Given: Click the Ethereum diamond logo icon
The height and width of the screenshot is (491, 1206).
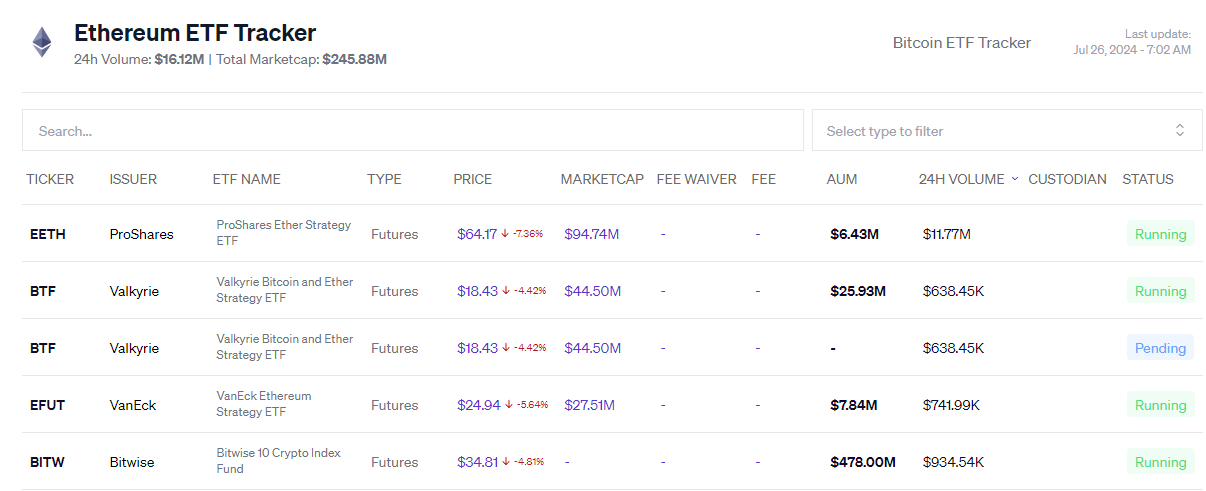Looking at the screenshot, I should (x=41, y=42).
